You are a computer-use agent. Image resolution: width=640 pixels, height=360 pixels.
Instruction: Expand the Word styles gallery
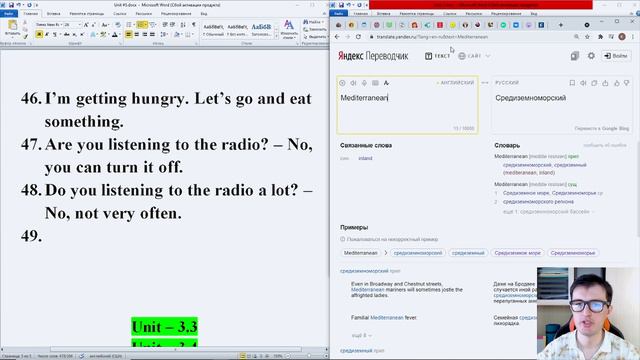pos(276,36)
